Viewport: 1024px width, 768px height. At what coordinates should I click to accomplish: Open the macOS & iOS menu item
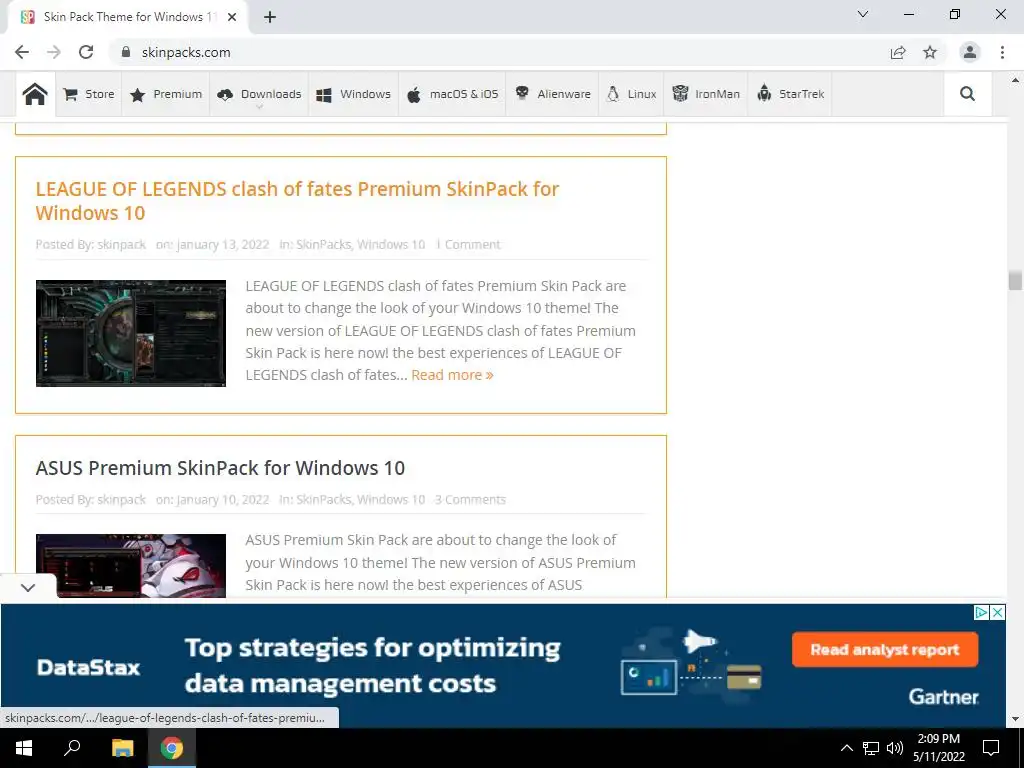452,94
